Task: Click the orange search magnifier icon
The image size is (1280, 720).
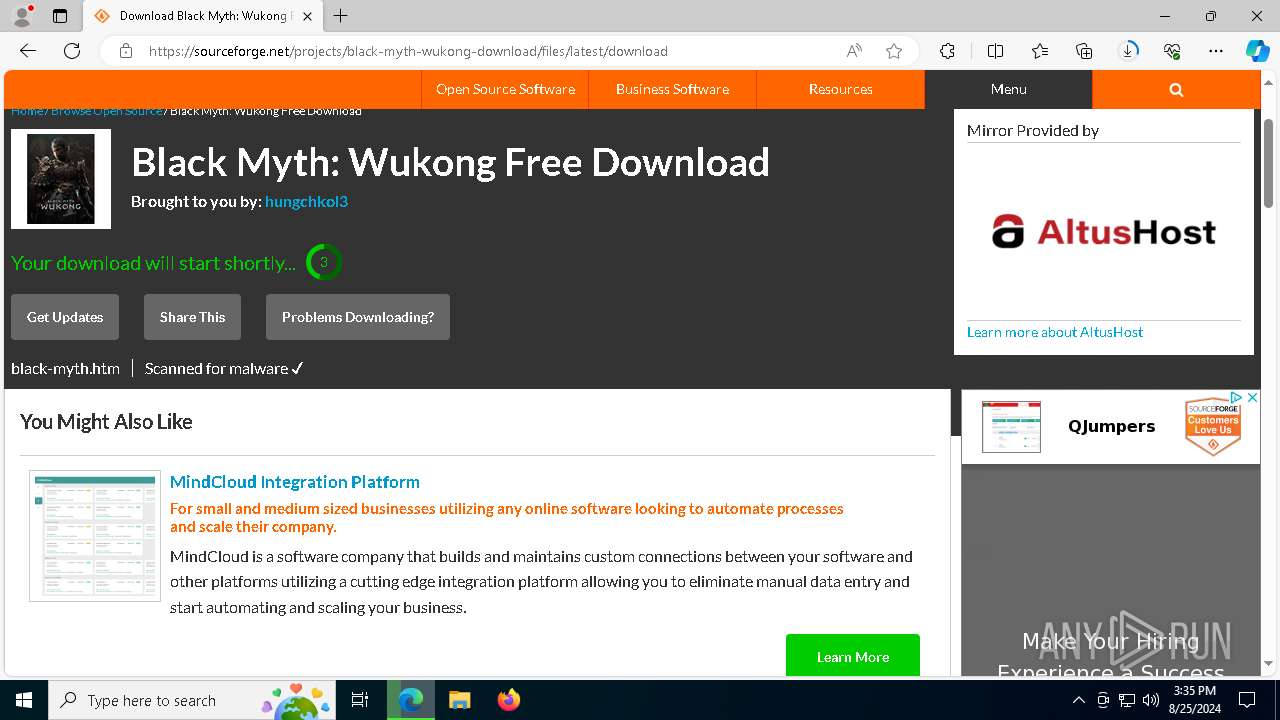Action: point(1176,89)
